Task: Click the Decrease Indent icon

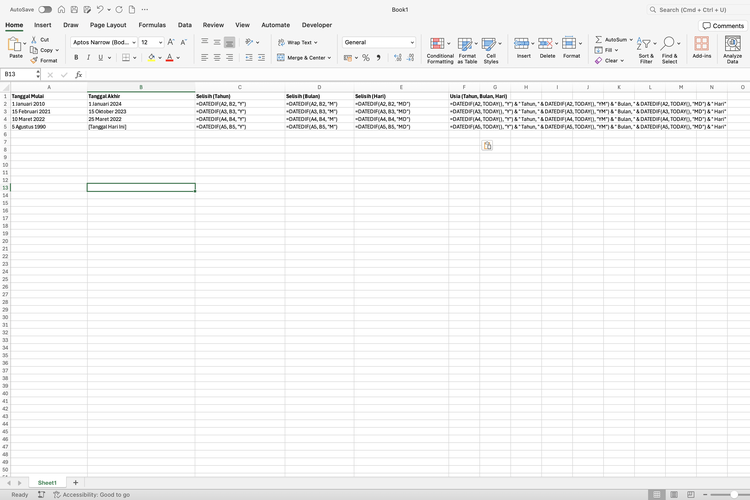Action: point(249,57)
